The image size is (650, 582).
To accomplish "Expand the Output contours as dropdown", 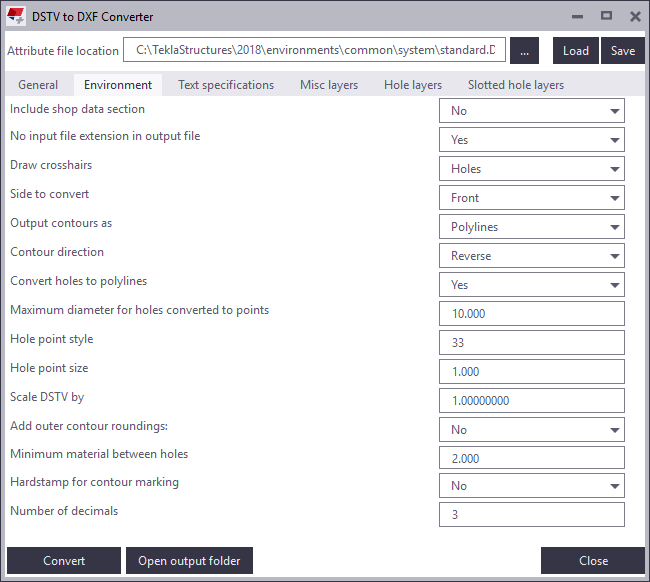I will [531, 227].
